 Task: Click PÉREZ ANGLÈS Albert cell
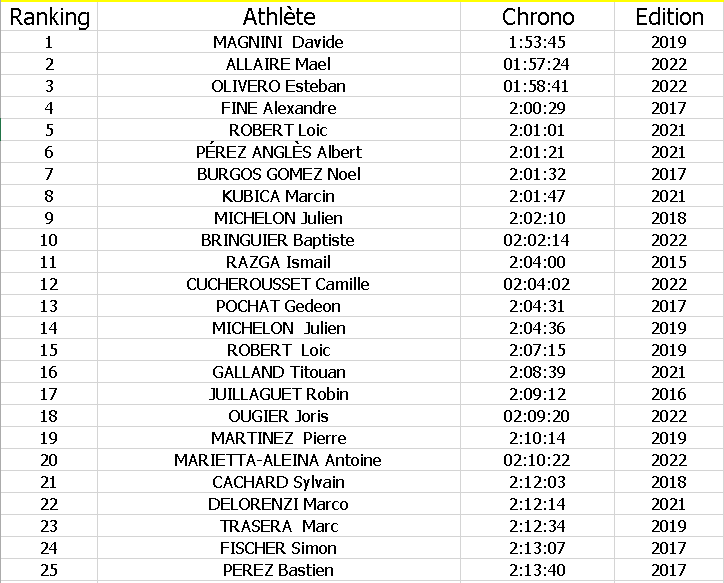pyautogui.click(x=279, y=152)
